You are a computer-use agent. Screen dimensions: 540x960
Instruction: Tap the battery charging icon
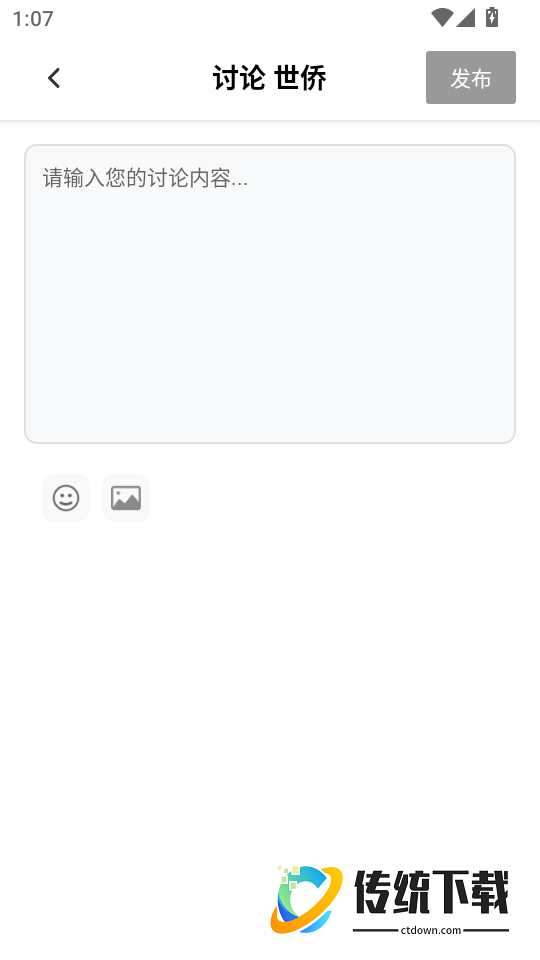coord(492,17)
